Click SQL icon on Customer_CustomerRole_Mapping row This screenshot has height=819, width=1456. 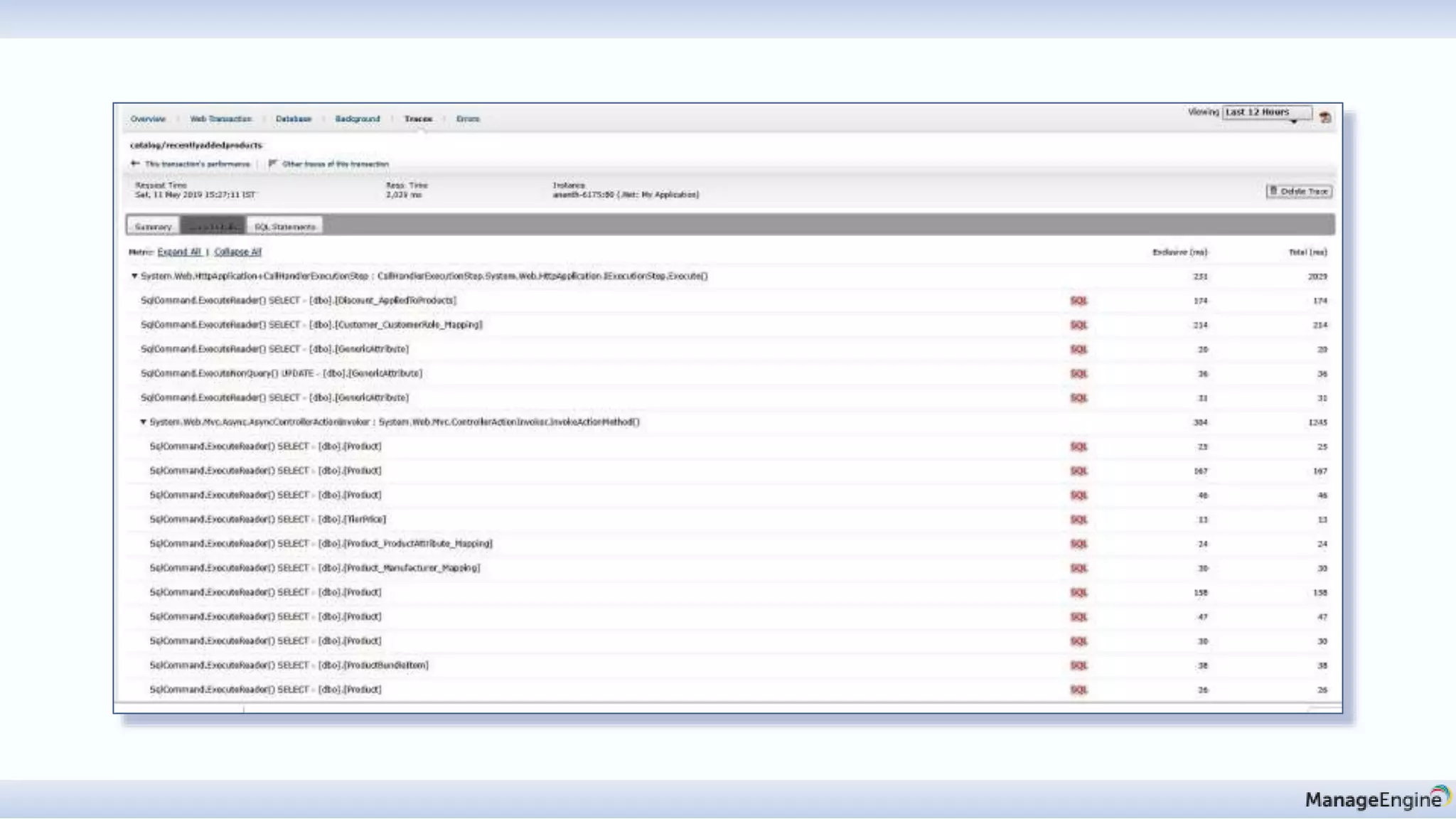click(1078, 325)
